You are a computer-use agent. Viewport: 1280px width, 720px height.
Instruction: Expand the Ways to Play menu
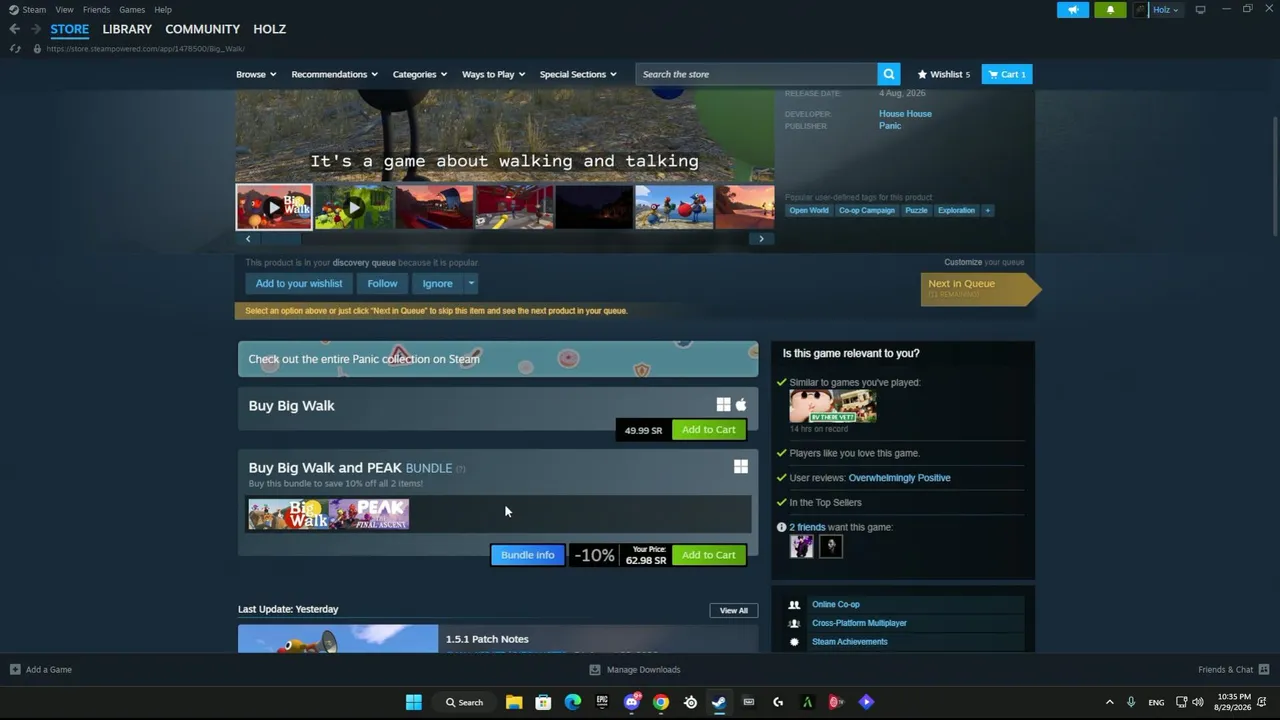(x=494, y=74)
